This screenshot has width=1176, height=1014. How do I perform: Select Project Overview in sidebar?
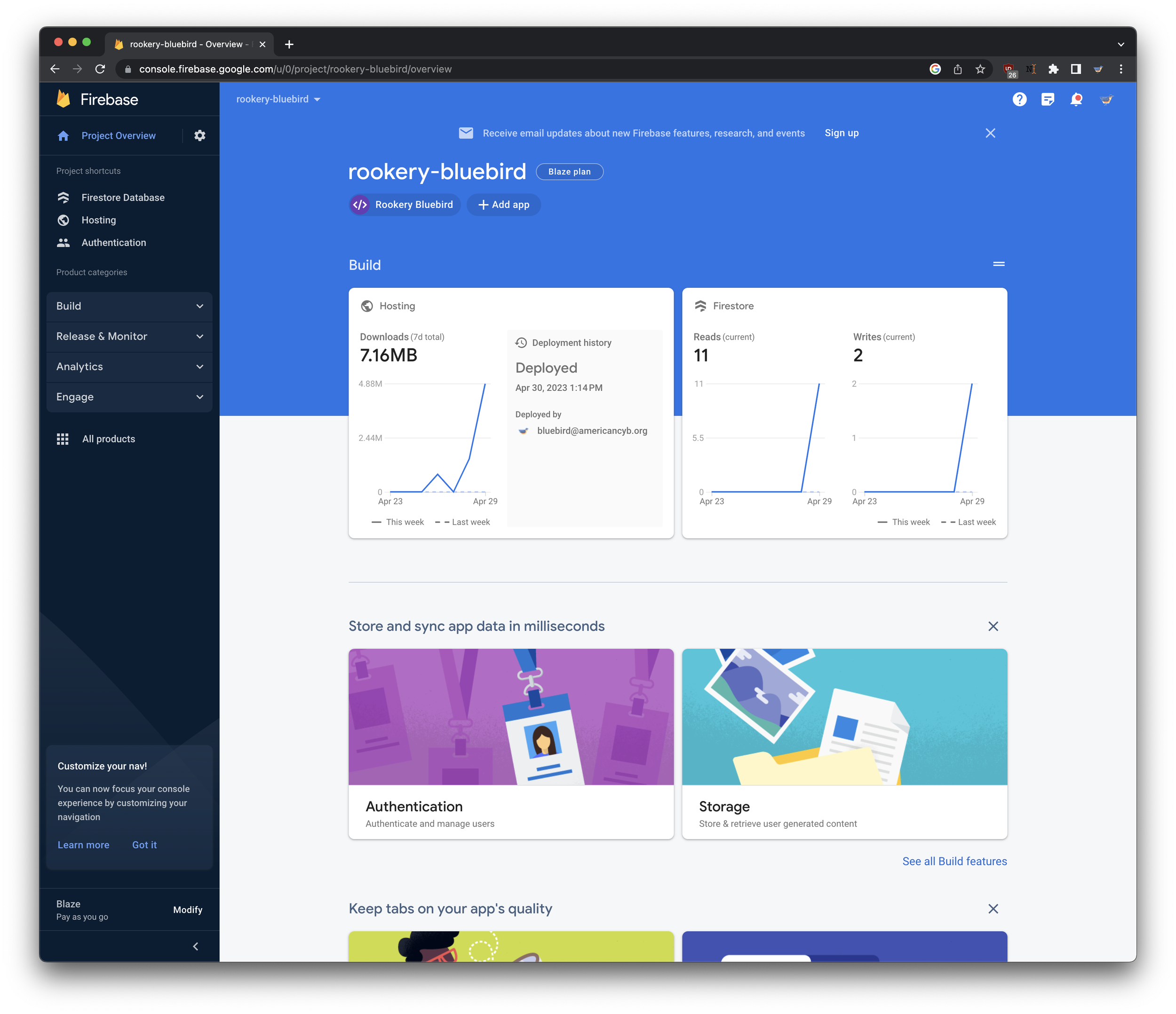pyautogui.click(x=118, y=135)
